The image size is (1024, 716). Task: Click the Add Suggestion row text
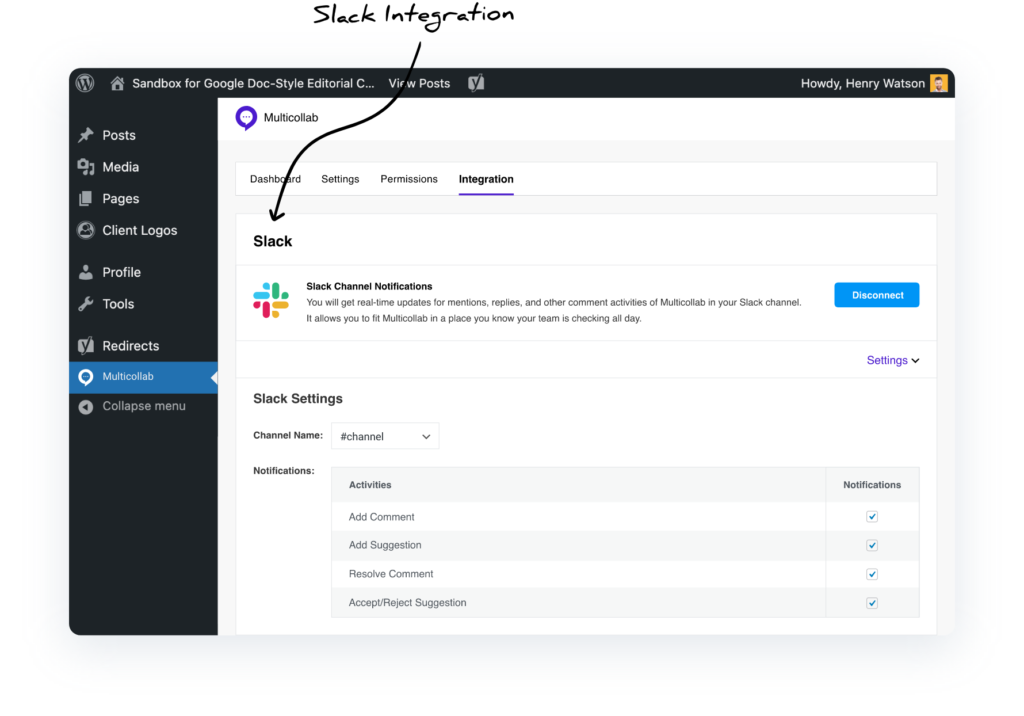pyautogui.click(x=385, y=545)
